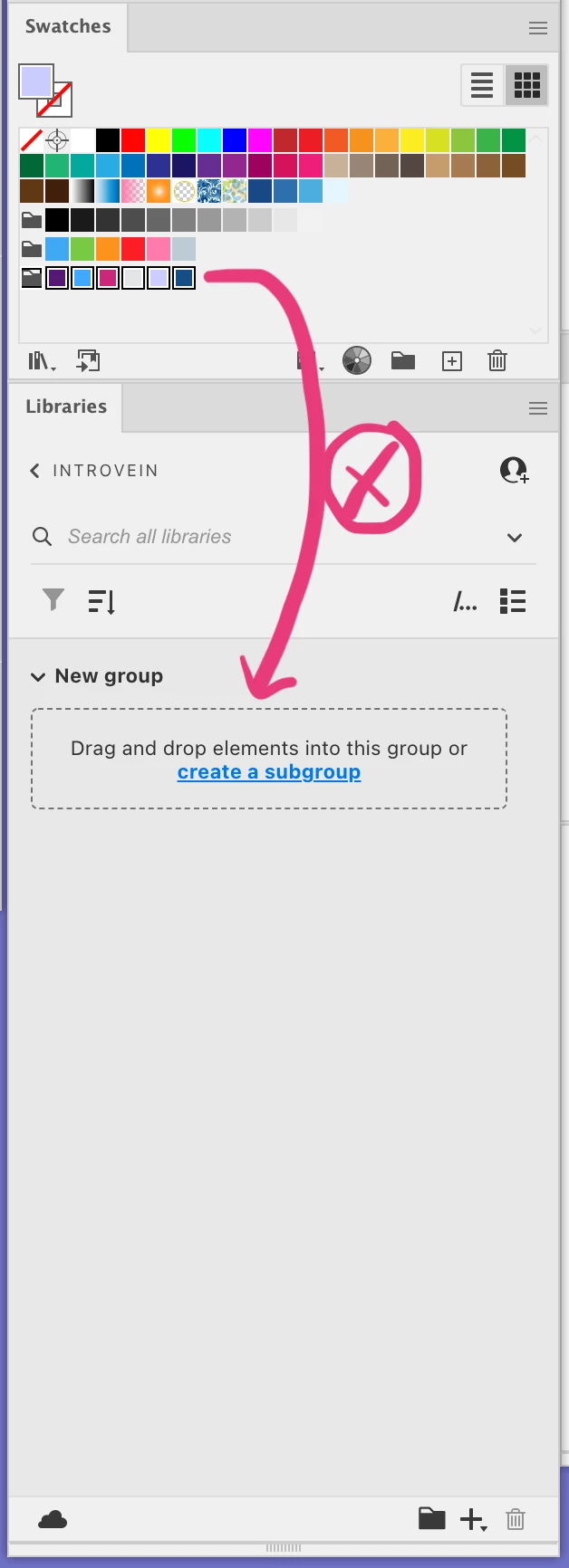
Task: Go back from INTROVEIN library
Action: [x=35, y=471]
